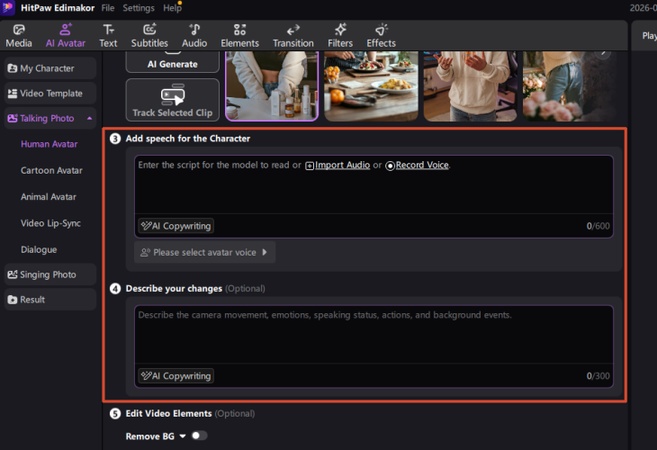
Task: Open Video Template in sidebar
Action: [50, 93]
